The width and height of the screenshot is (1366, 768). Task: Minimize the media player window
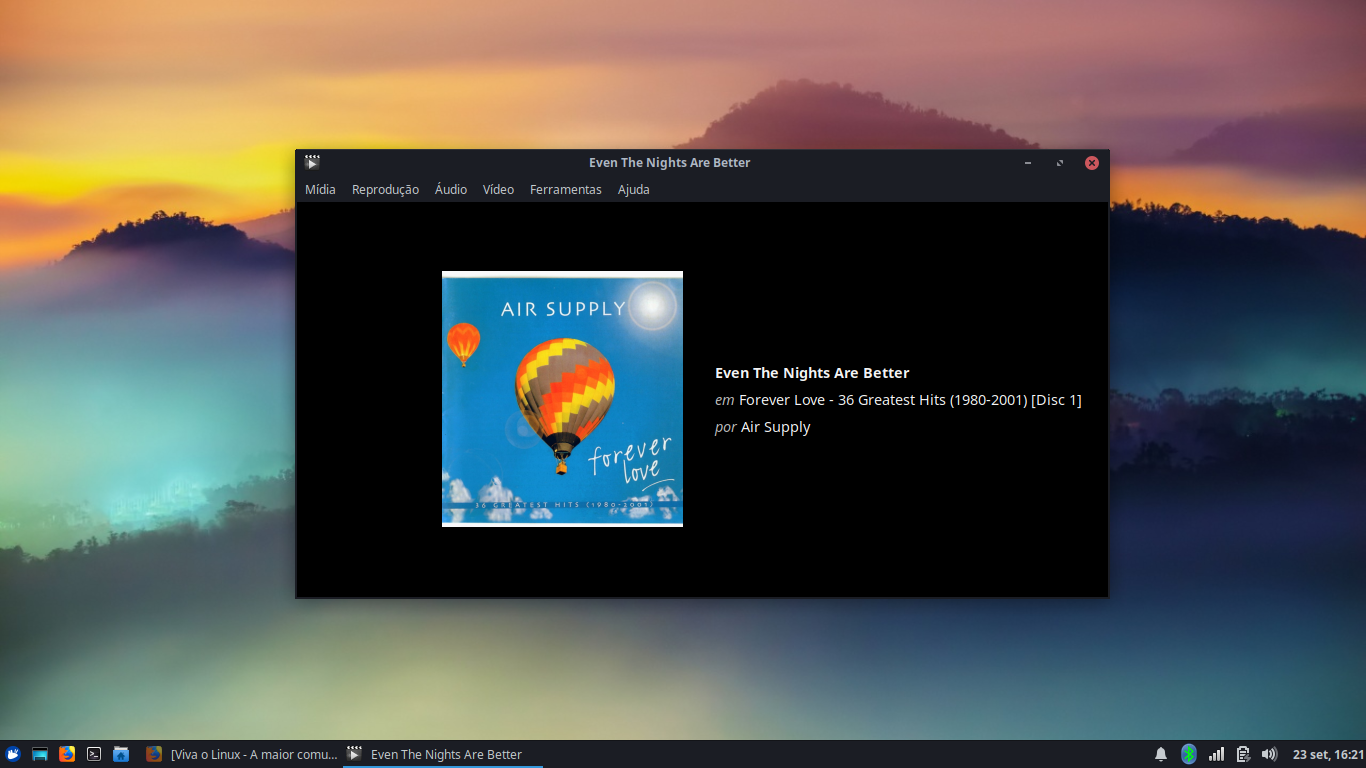1028,162
